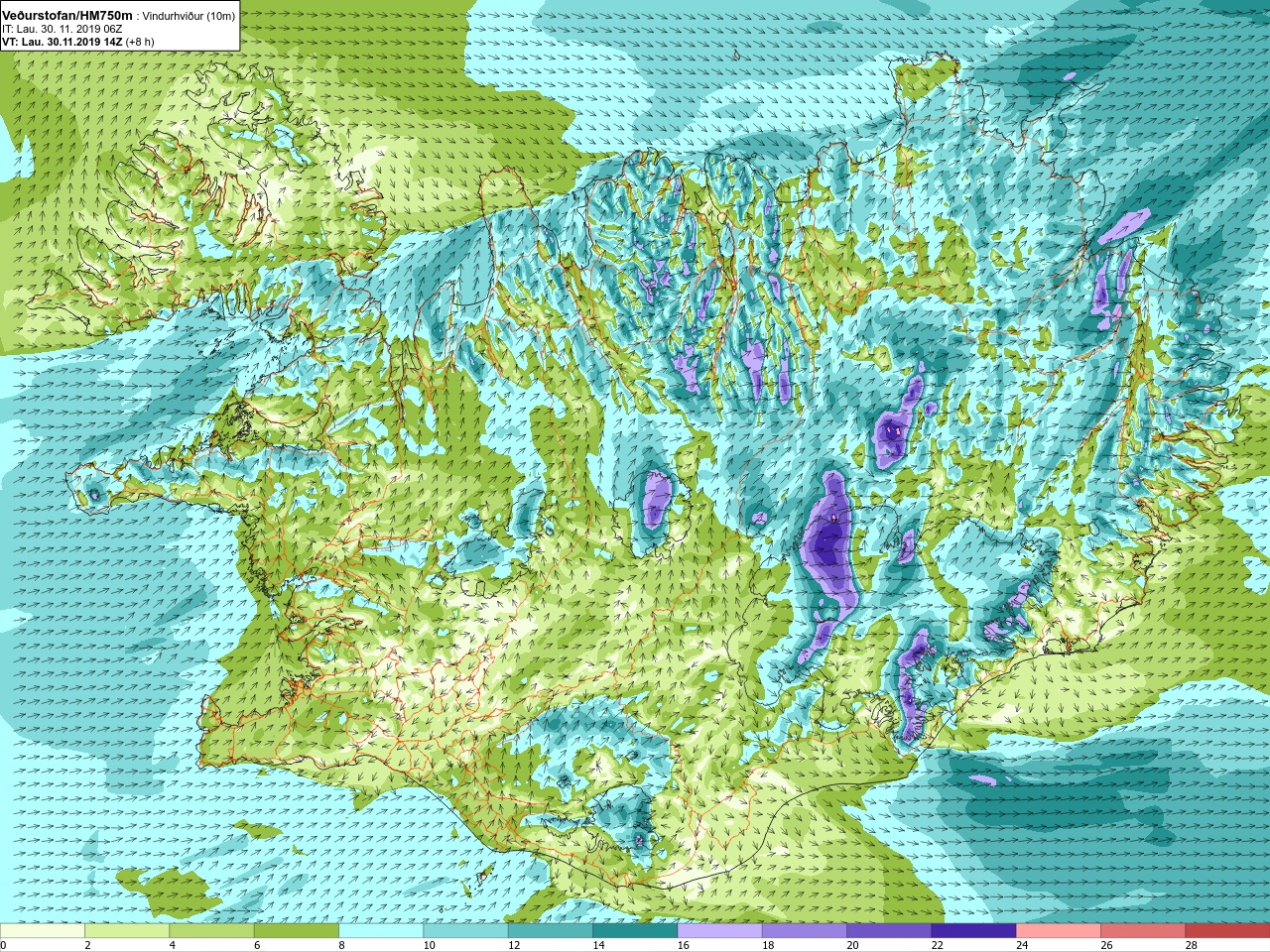Click the 4–6 green legend swatch
The image size is (1270, 952).
click(211, 931)
